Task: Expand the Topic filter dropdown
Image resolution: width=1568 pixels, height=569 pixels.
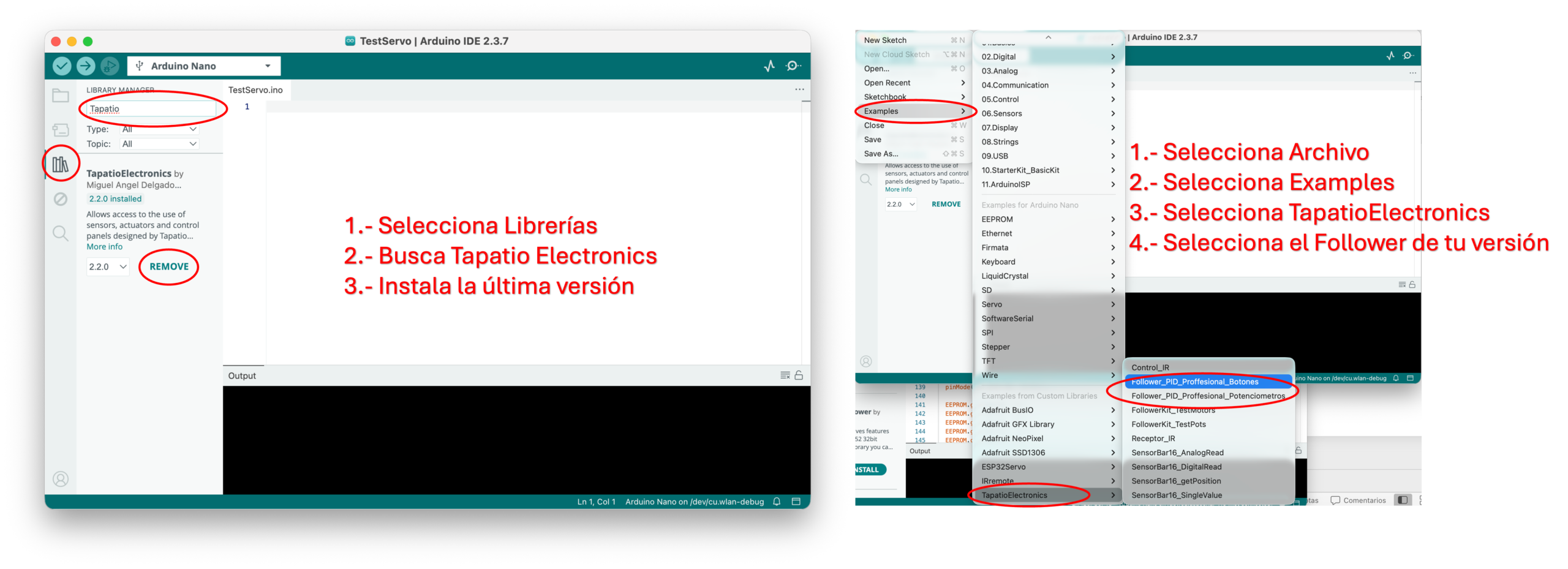Action: point(159,144)
